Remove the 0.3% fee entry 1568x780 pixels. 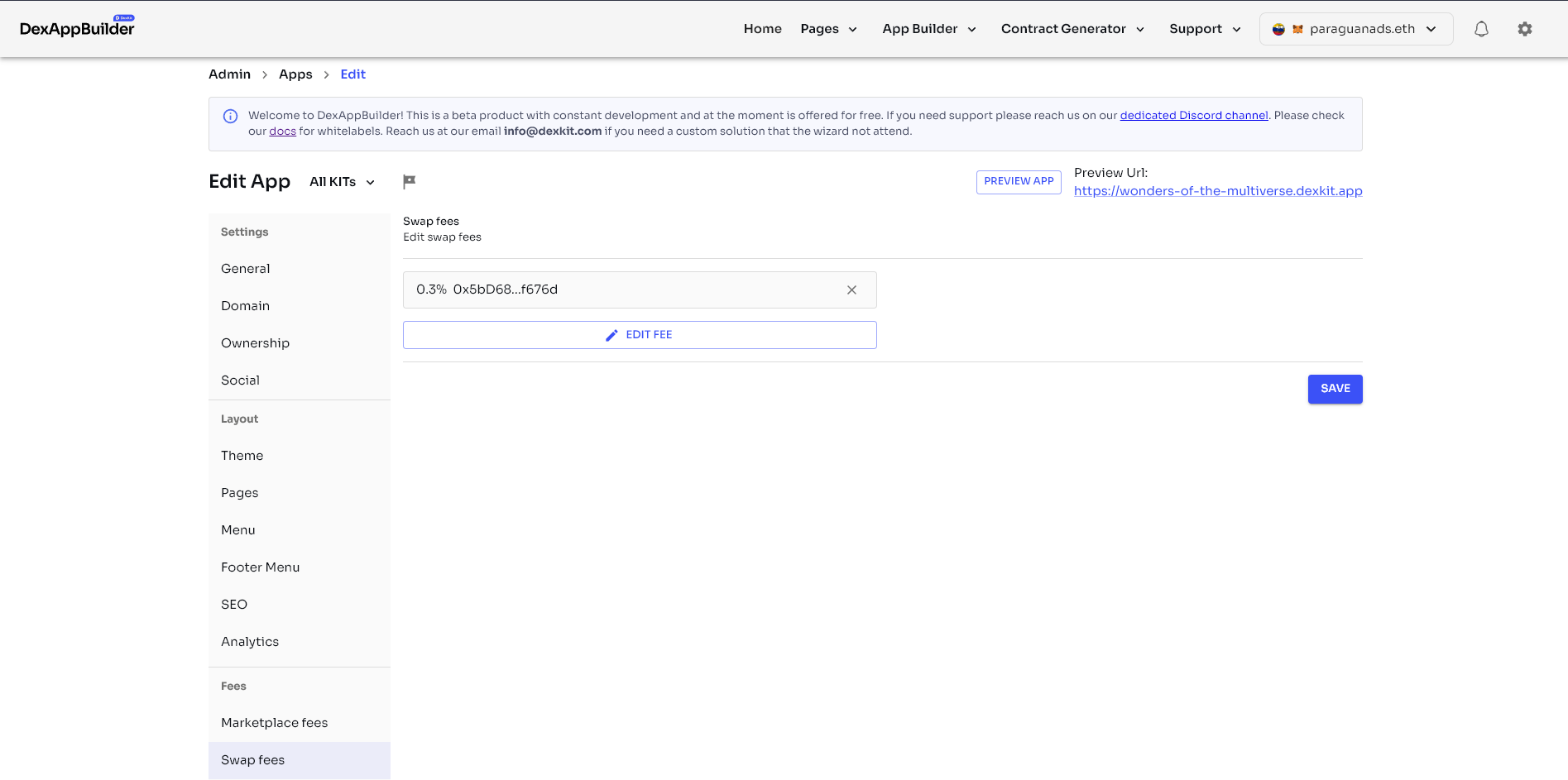coord(851,290)
